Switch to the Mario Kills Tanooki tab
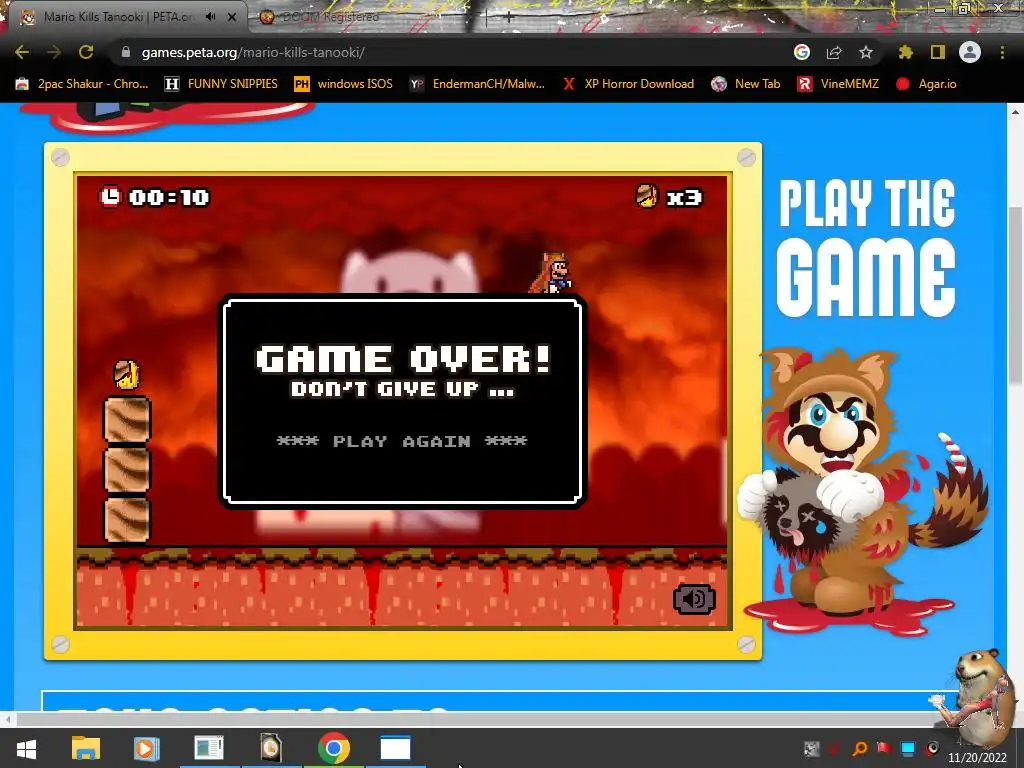 pyautogui.click(x=118, y=17)
